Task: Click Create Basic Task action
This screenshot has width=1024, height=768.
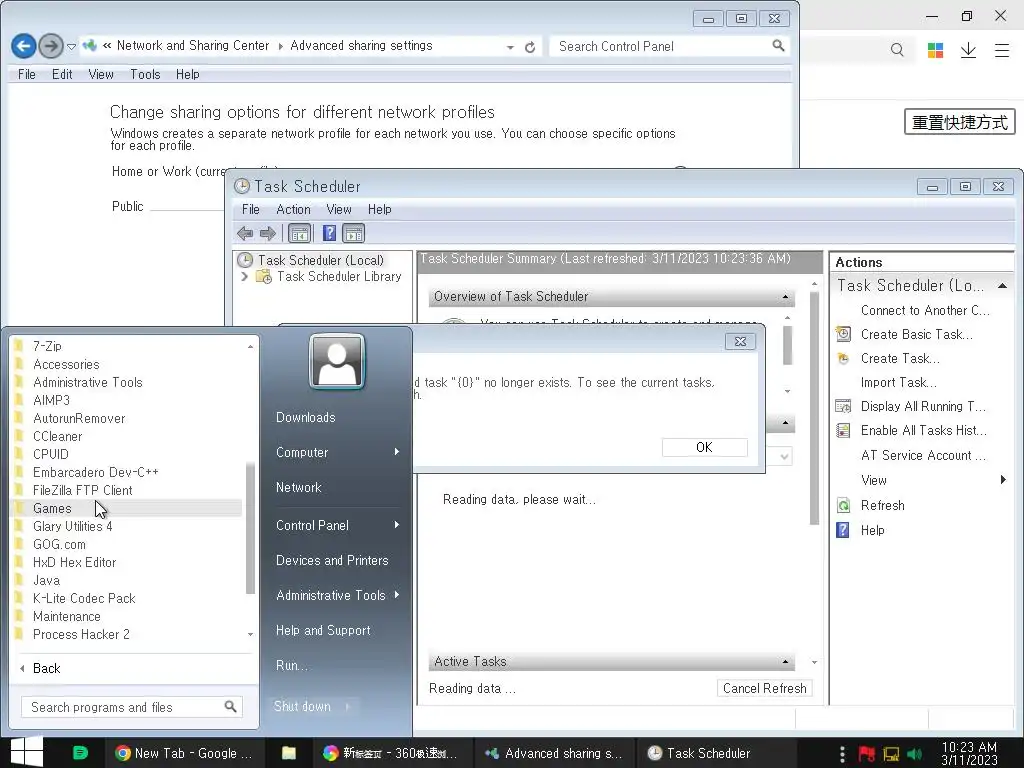Action: (x=916, y=334)
